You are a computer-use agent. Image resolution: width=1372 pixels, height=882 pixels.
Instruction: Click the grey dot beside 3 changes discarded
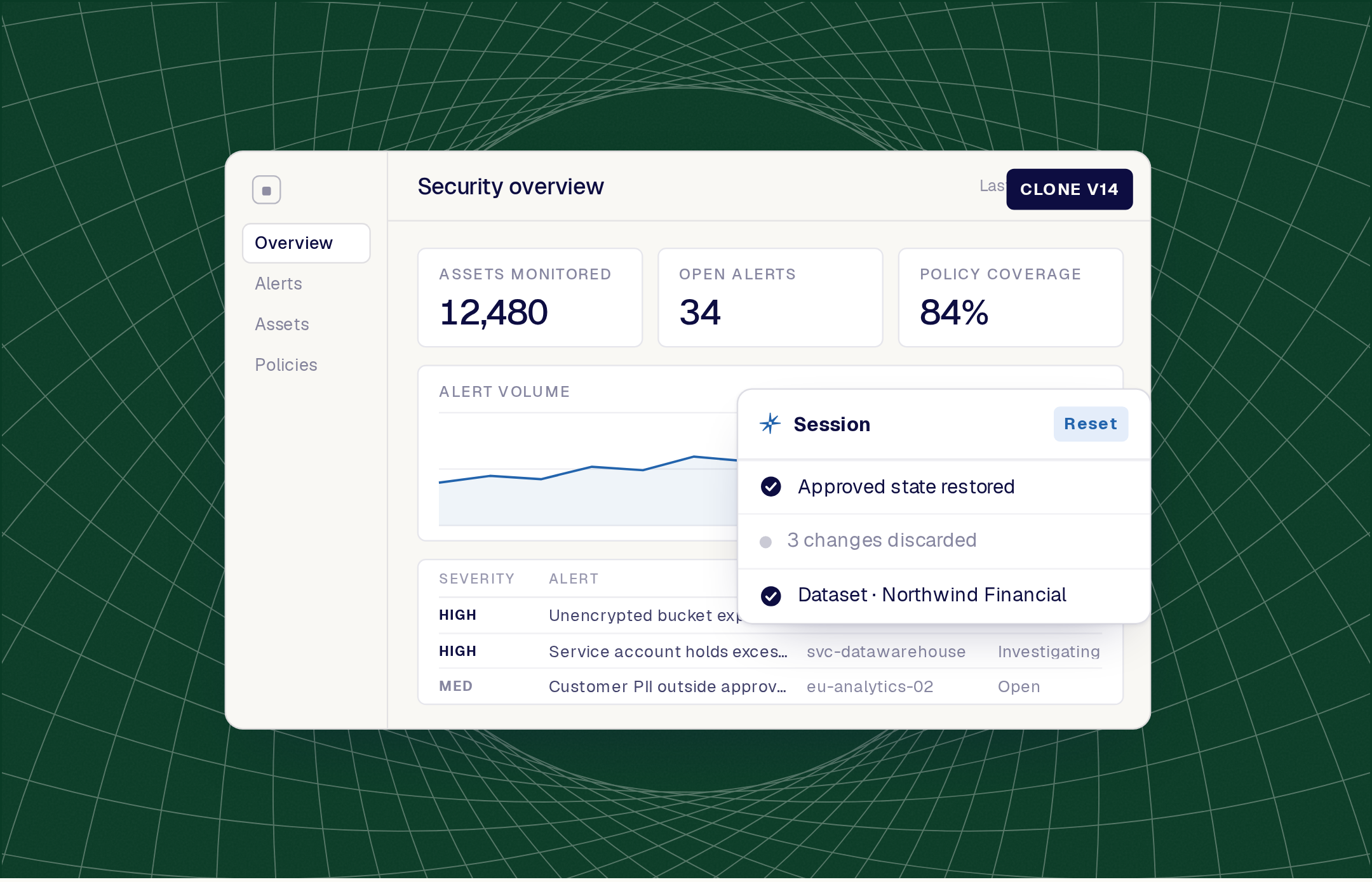point(765,542)
